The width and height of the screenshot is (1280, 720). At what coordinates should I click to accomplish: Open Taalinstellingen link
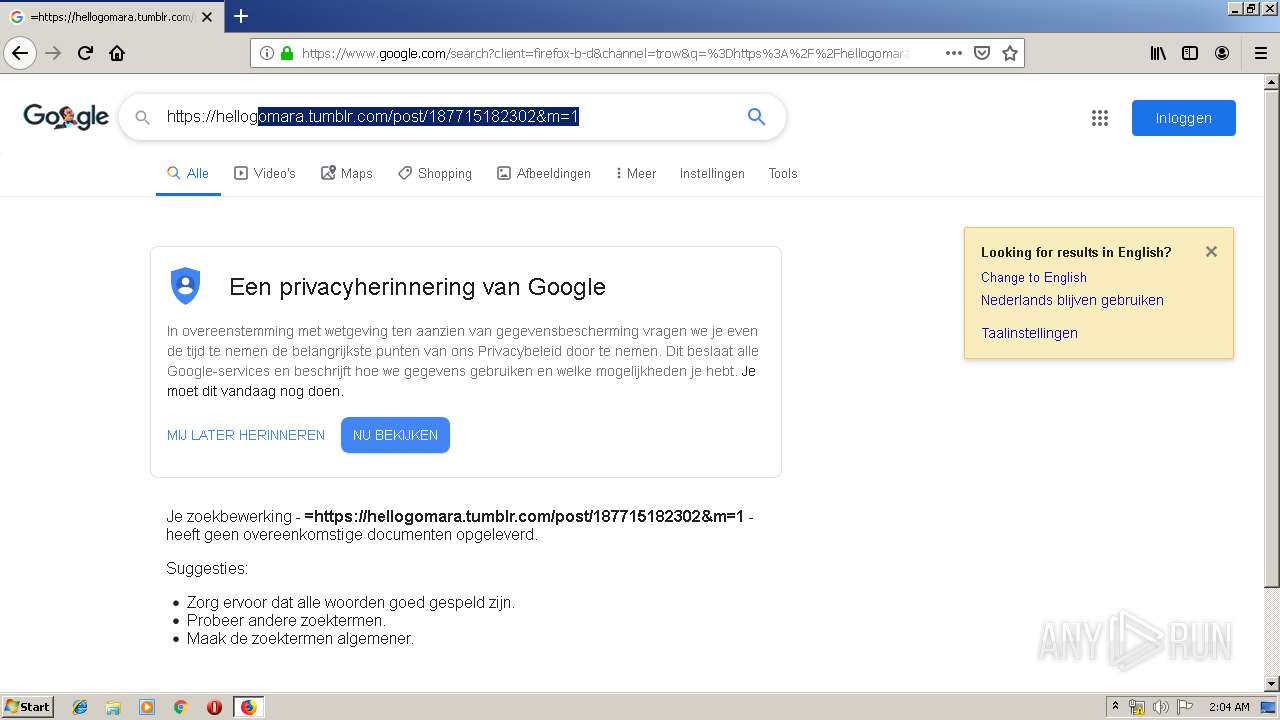[x=1029, y=333]
